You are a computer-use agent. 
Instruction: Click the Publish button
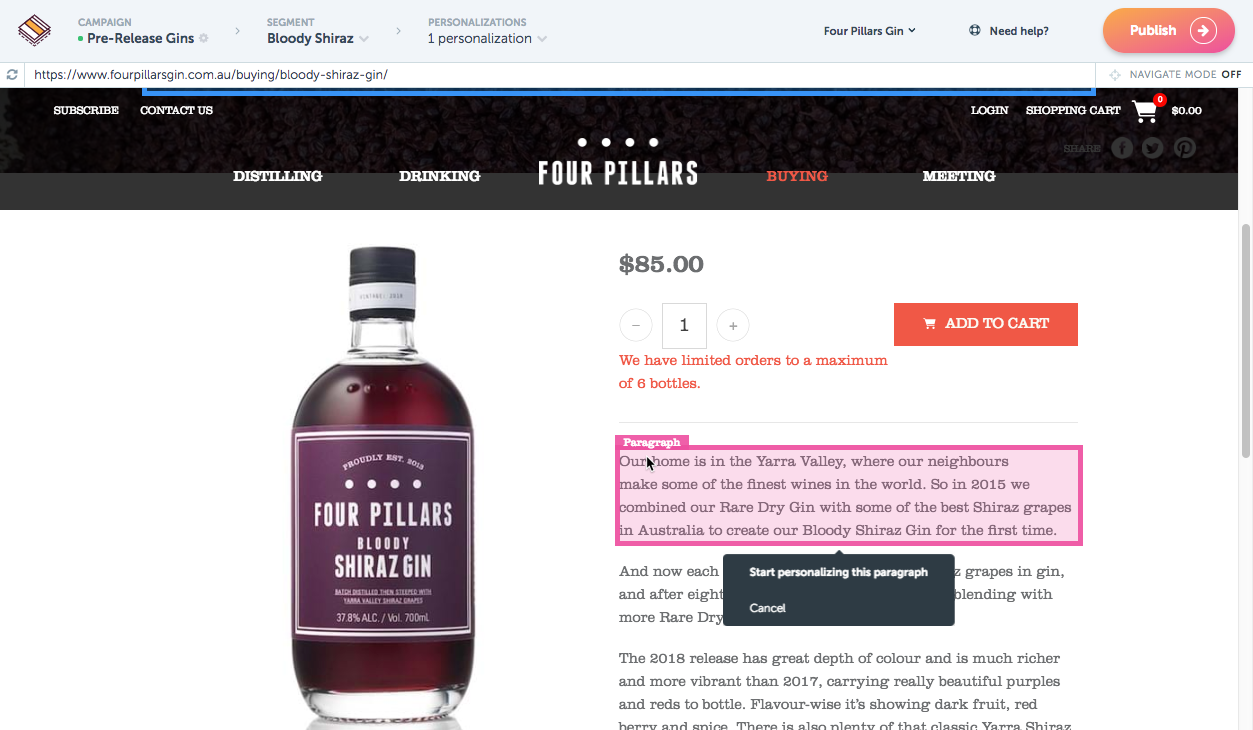coord(1169,31)
